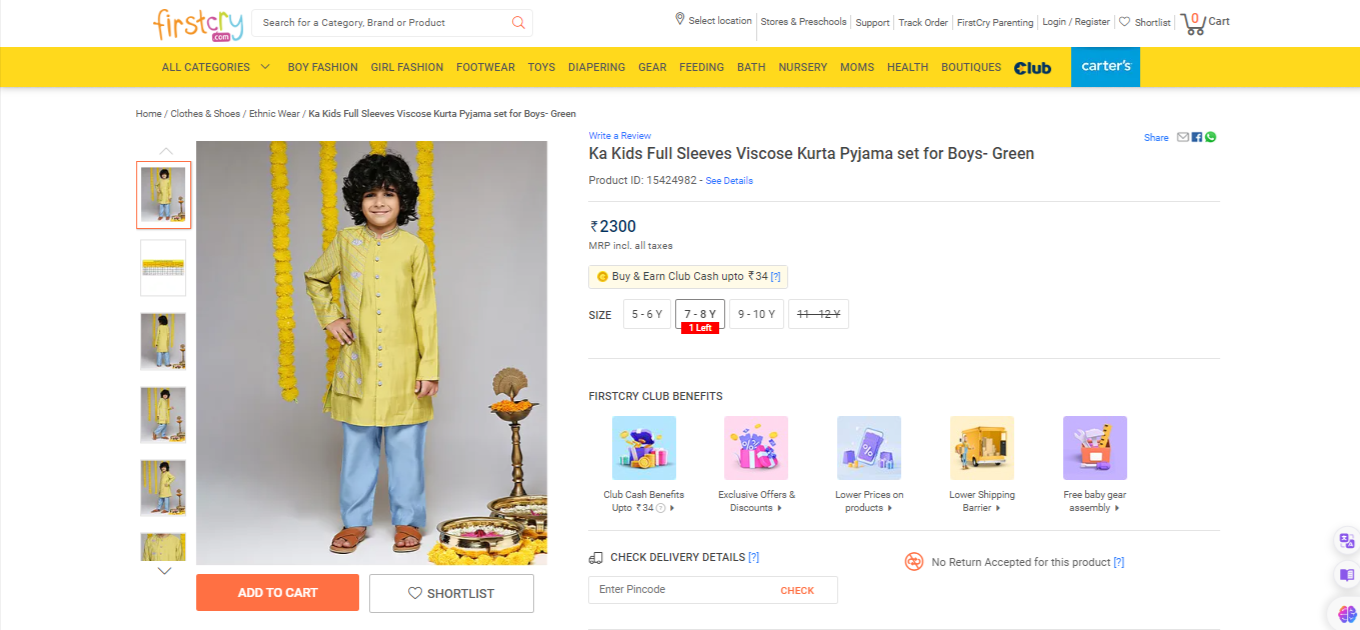Click the search magnifier icon

[518, 22]
